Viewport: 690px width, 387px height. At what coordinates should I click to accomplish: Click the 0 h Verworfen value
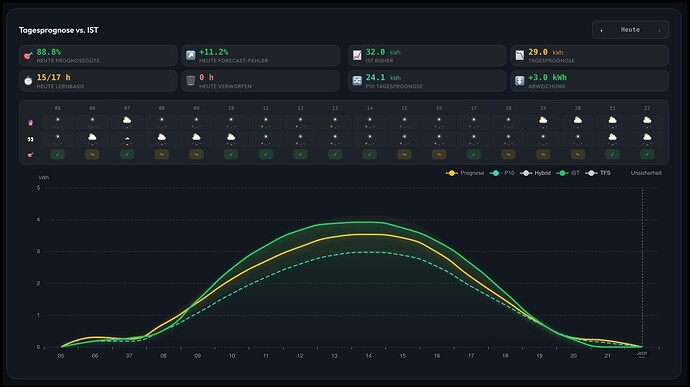[206, 77]
